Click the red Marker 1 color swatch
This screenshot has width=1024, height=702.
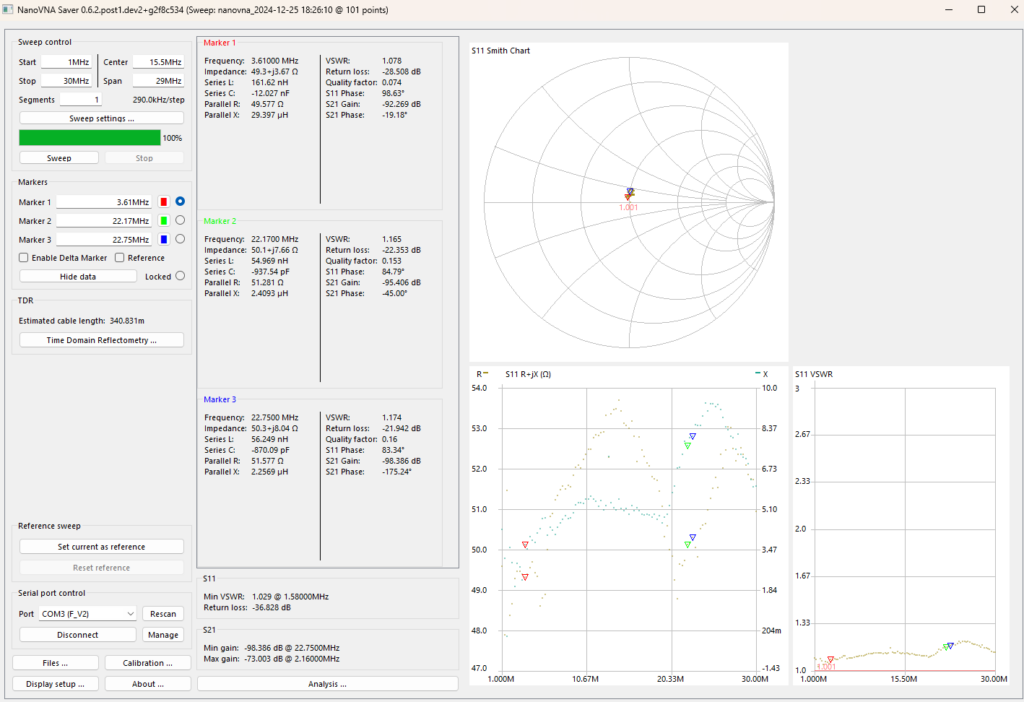point(164,202)
